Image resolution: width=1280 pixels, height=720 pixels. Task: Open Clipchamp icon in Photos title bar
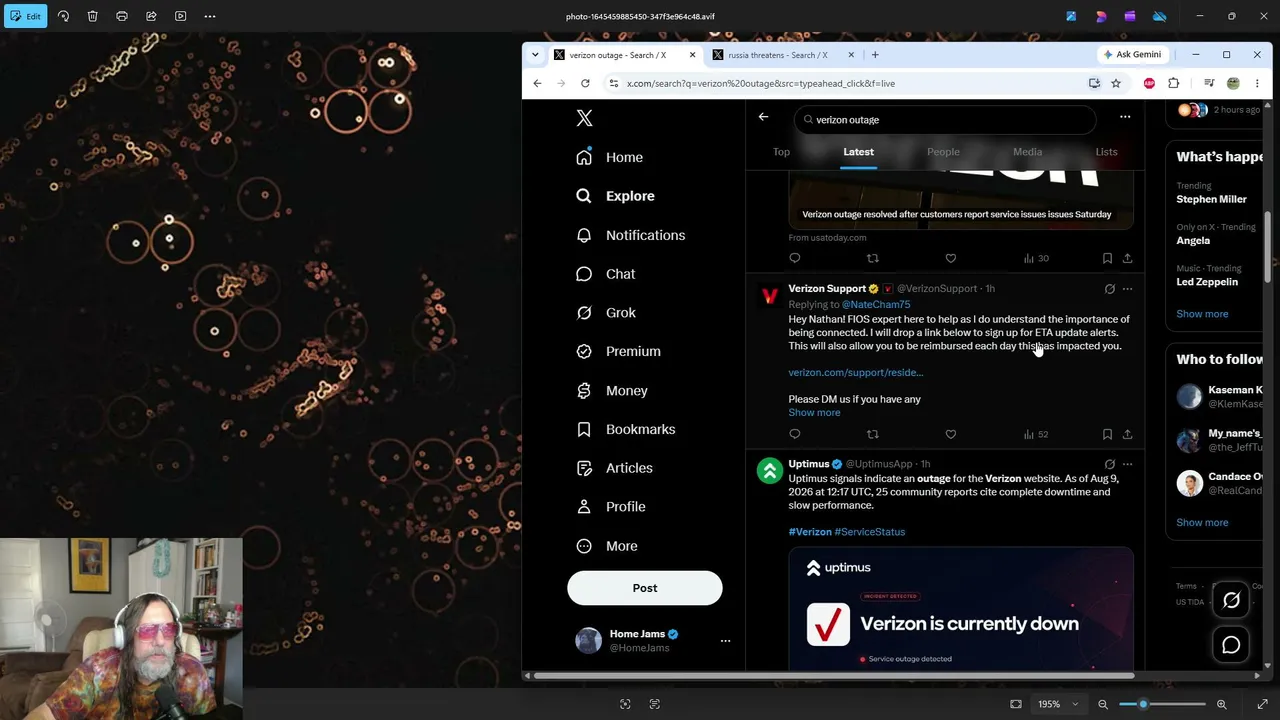[x=1130, y=16]
